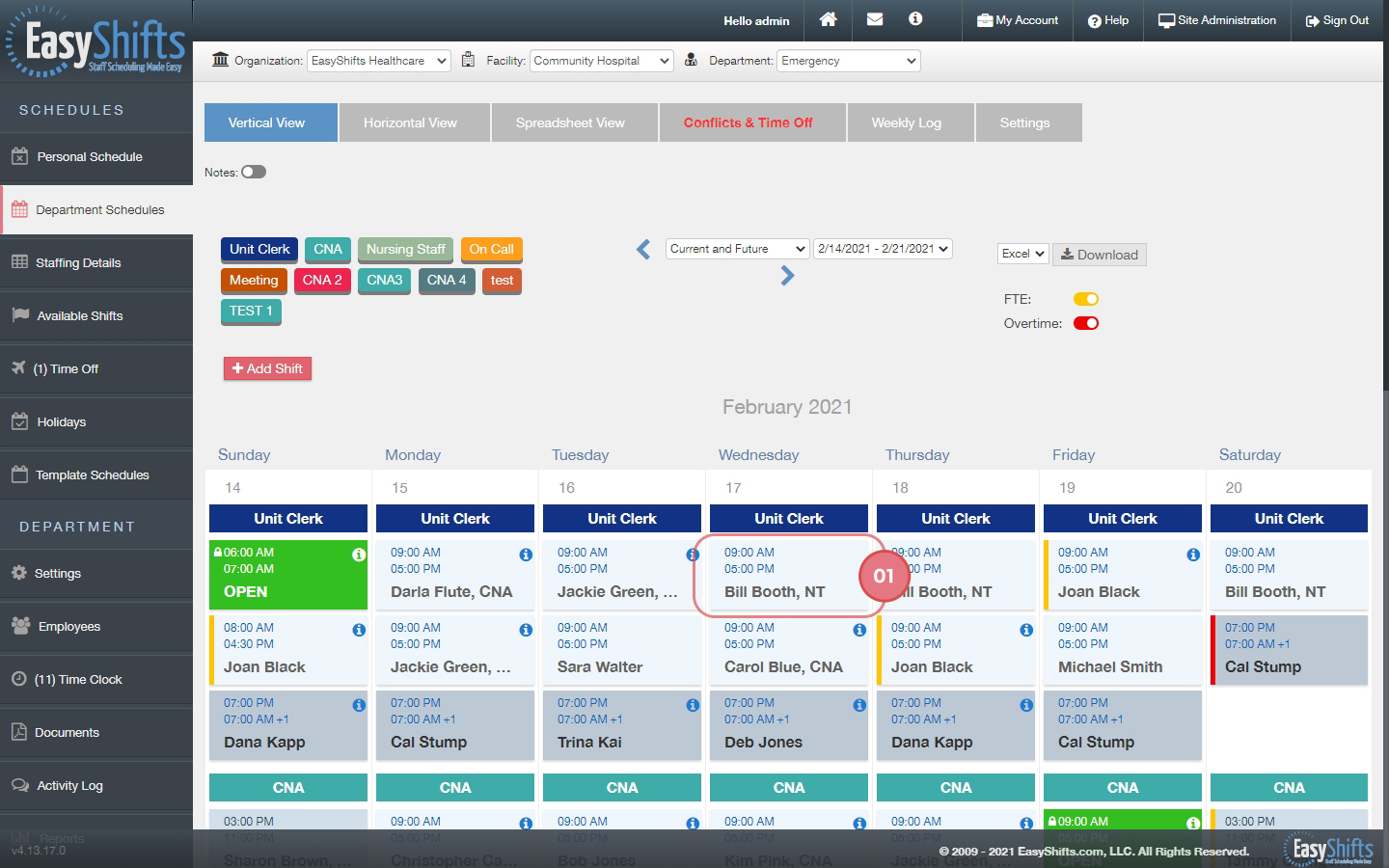Open Activity Log in sidebar
The image size is (1389, 868).
point(96,785)
